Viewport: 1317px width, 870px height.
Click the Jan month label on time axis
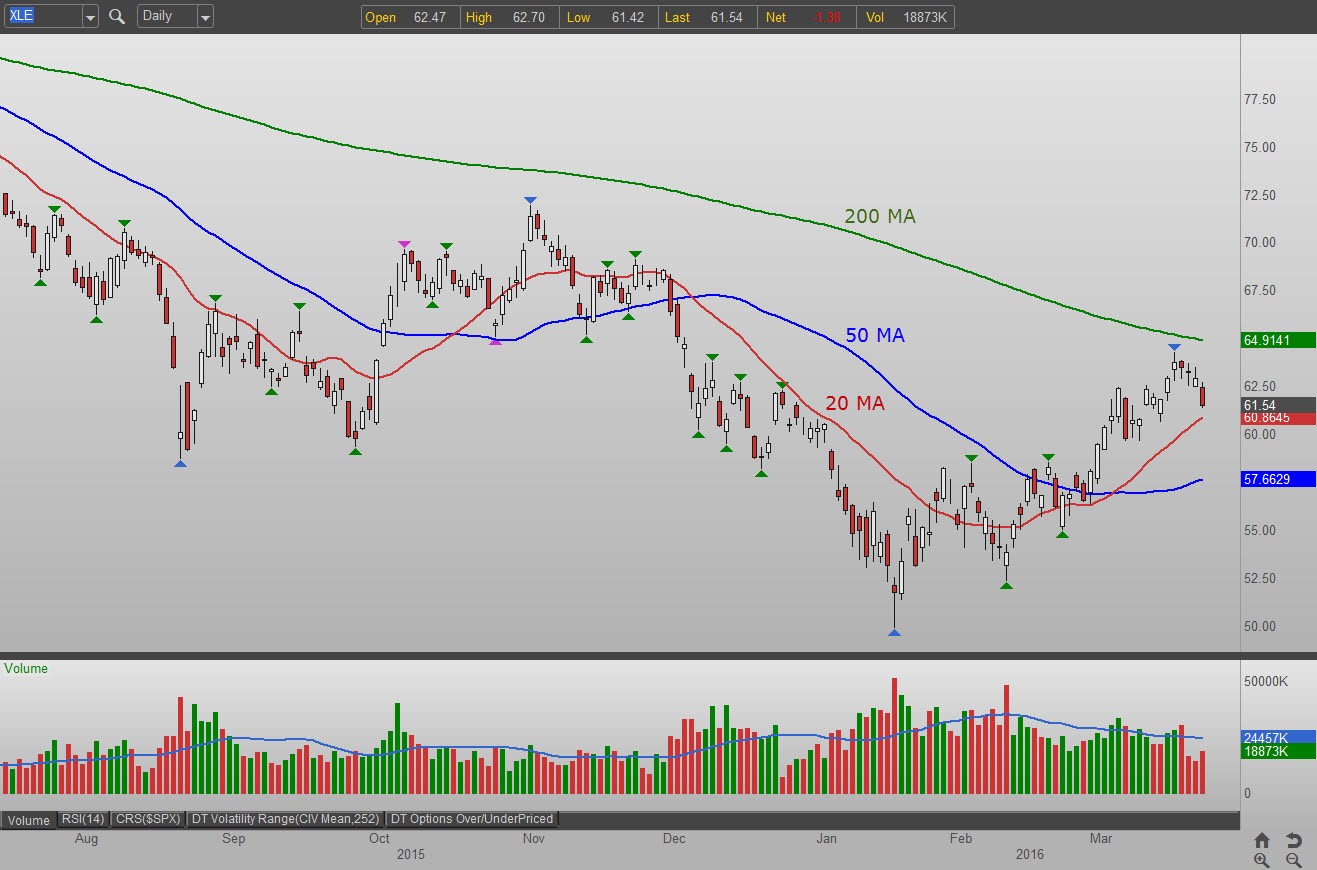point(826,838)
